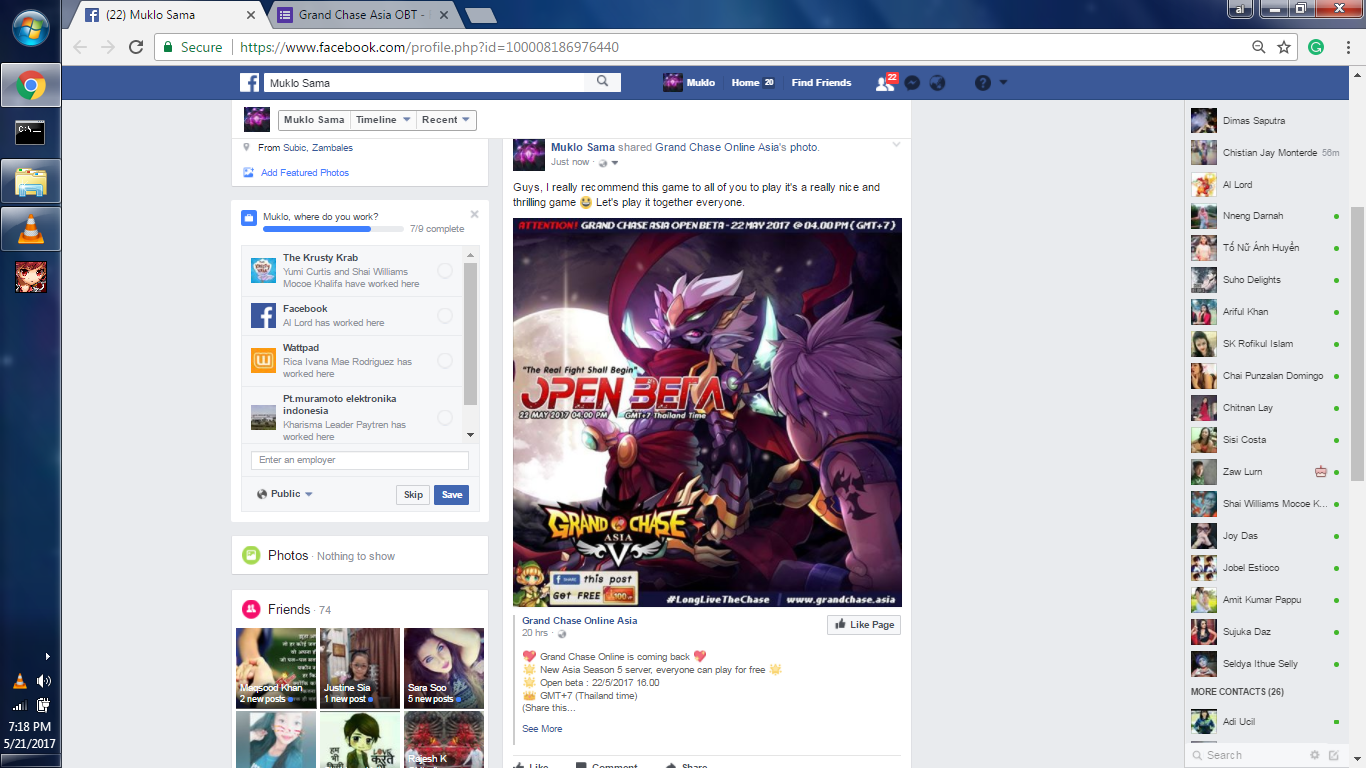Select the Pt.muramoto elektronika indonesia radio button
This screenshot has width=1366, height=768.
pyautogui.click(x=445, y=417)
